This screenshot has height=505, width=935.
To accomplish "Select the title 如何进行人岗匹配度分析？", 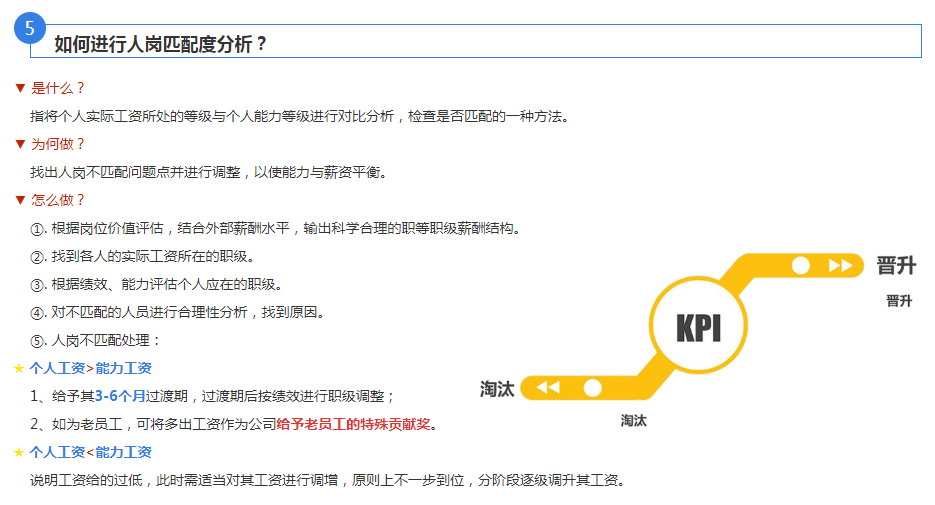I will point(161,44).
